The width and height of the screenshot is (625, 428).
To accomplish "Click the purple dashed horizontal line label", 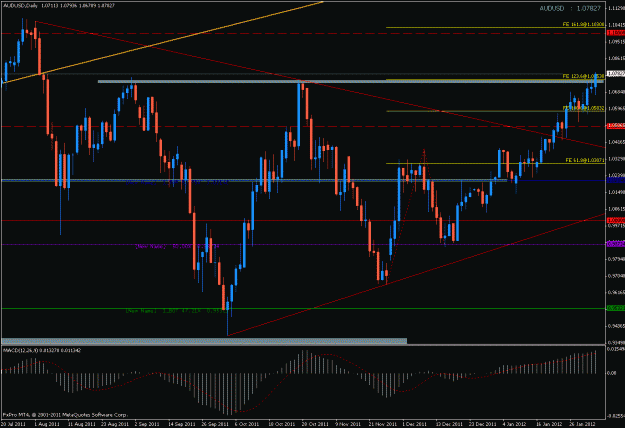I will click(x=177, y=247).
